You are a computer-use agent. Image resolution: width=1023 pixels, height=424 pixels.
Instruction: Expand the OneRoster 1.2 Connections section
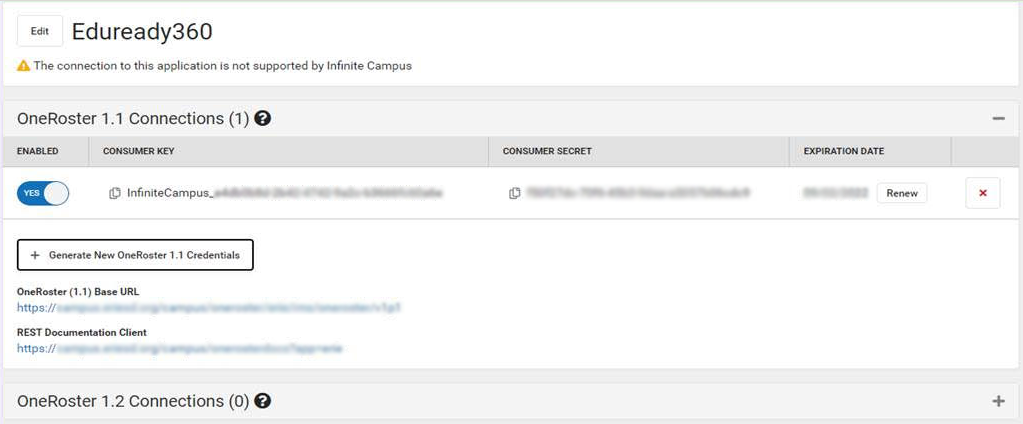(x=998, y=401)
